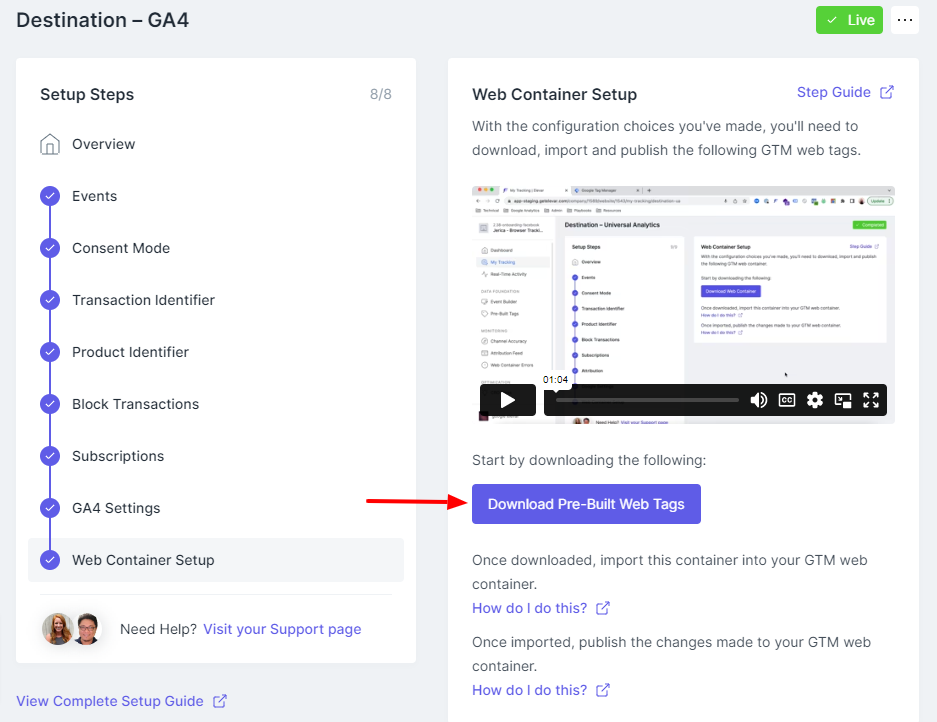
Task: Play the setup video
Action: click(508, 400)
